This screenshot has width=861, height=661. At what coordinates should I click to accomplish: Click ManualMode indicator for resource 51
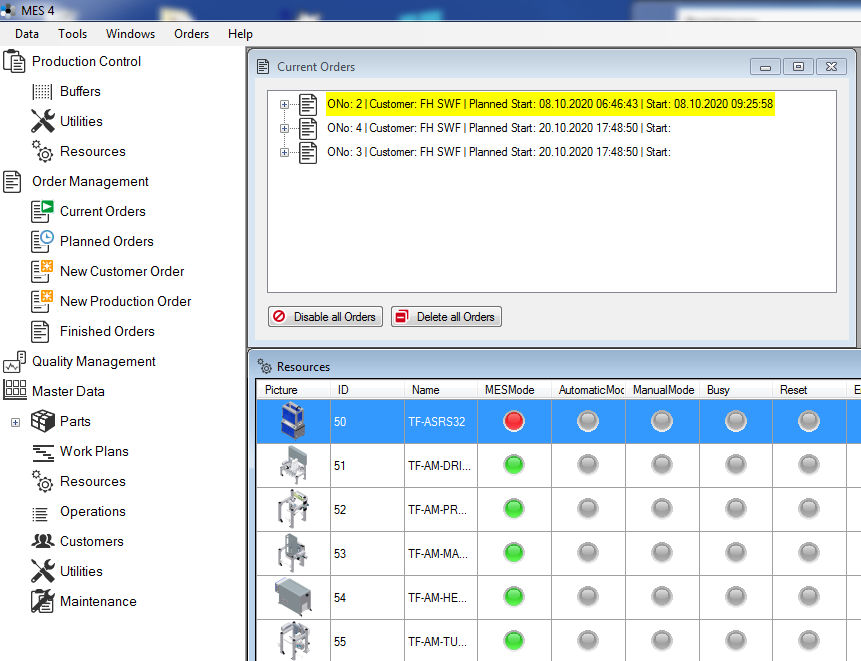(x=662, y=464)
